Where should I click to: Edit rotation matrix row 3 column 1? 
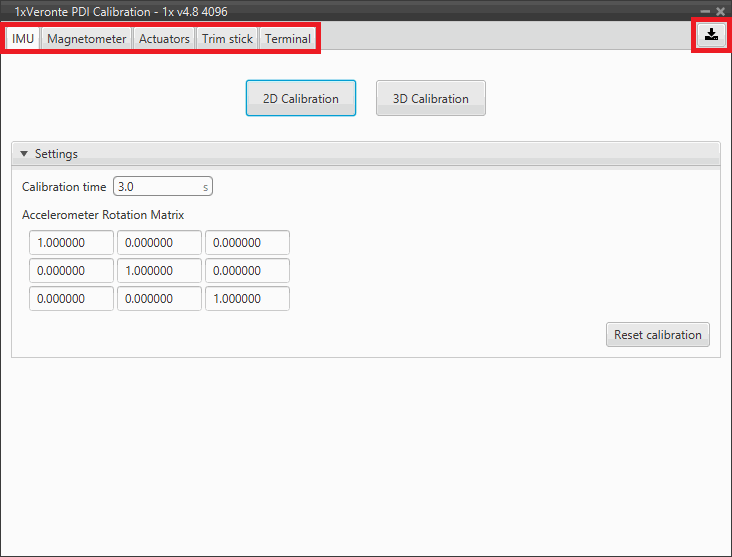click(x=71, y=299)
